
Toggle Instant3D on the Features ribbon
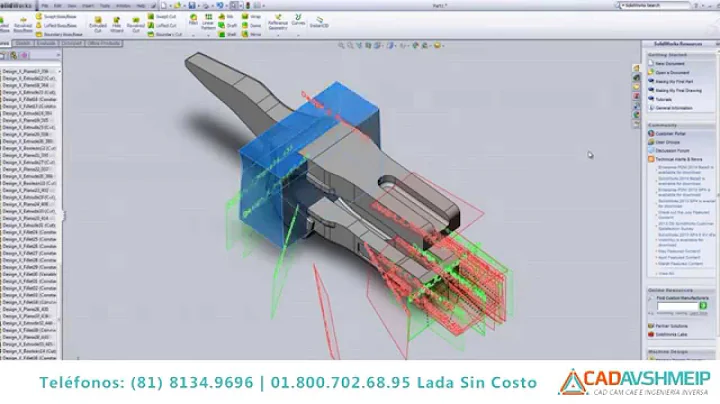tap(319, 22)
